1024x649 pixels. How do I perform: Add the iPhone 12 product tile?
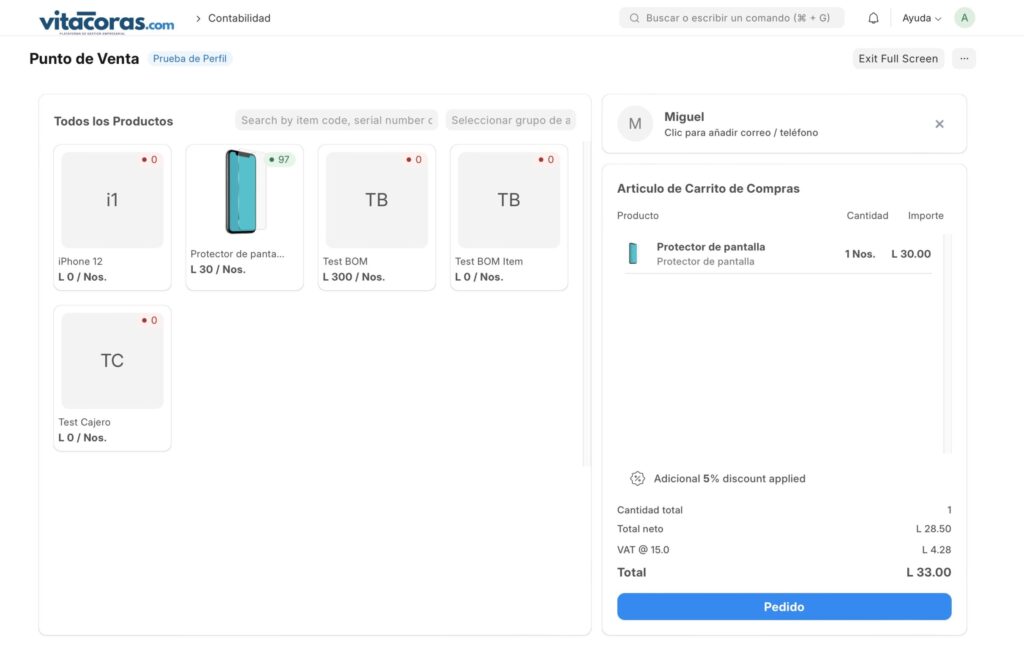tap(112, 217)
